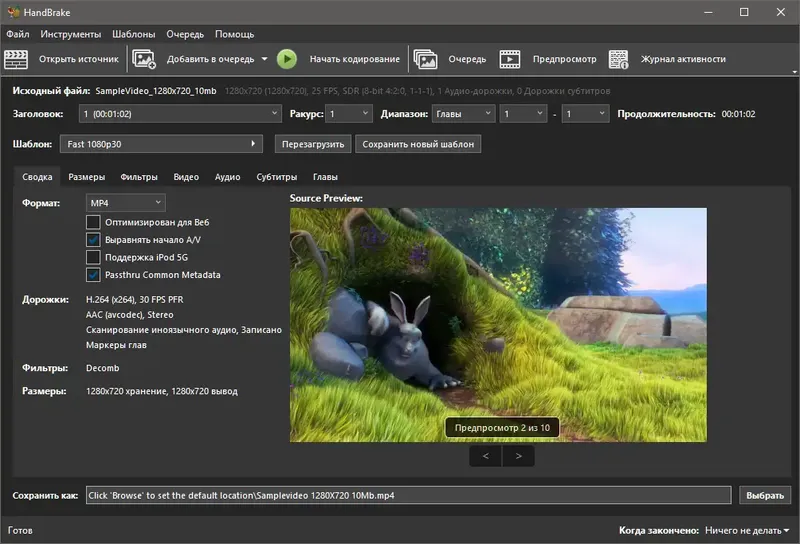Disable Passthru Common Metadata checkbox
800x544 pixels.
(93, 275)
